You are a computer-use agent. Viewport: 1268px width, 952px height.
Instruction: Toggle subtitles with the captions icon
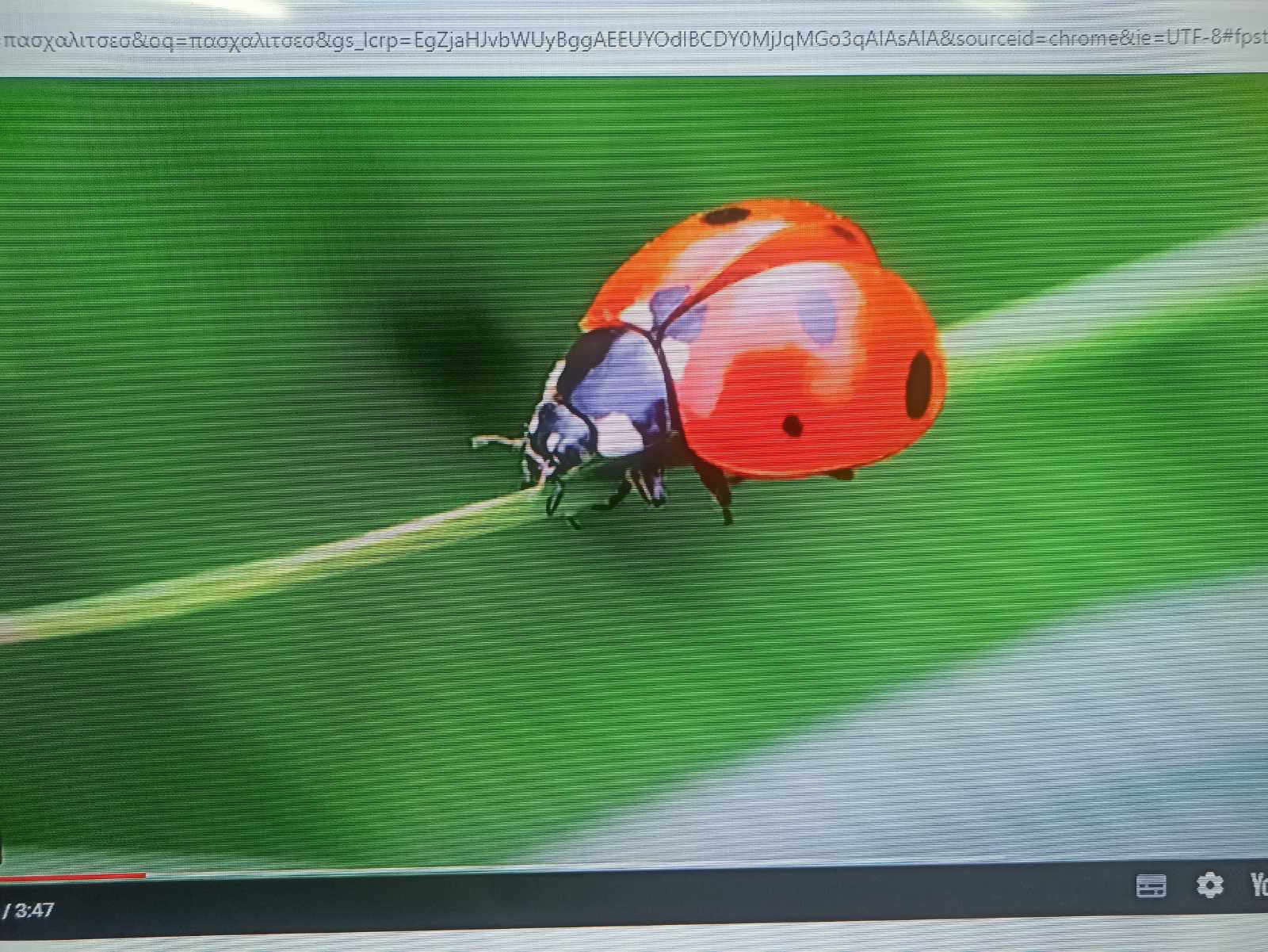(x=1150, y=885)
